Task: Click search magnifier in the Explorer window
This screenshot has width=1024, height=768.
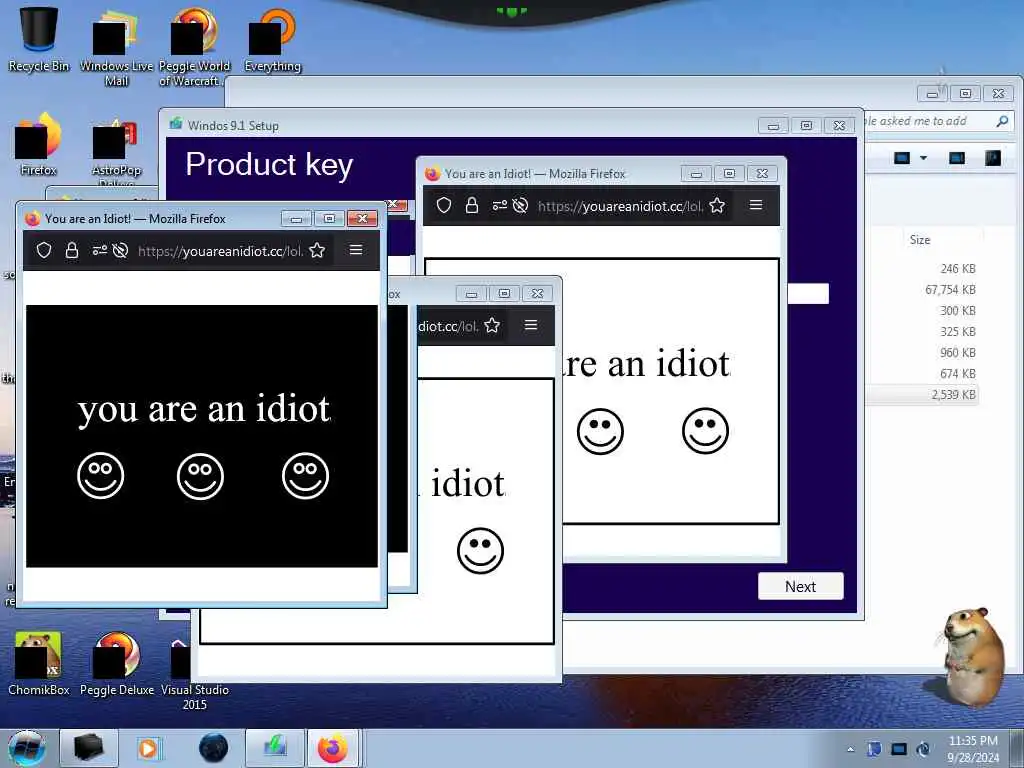Action: pos(1002,121)
